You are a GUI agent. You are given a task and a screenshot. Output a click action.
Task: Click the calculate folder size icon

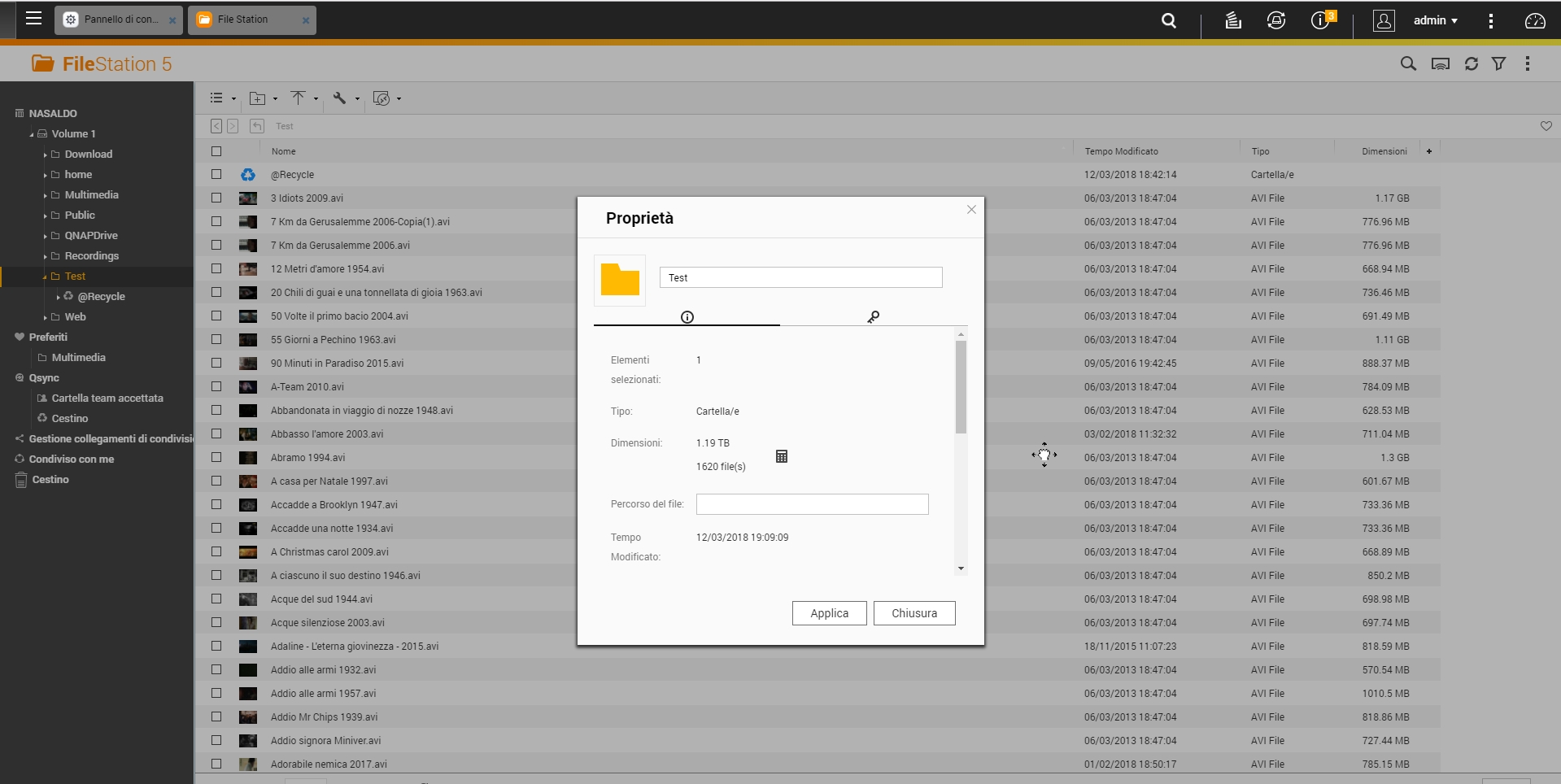click(782, 456)
